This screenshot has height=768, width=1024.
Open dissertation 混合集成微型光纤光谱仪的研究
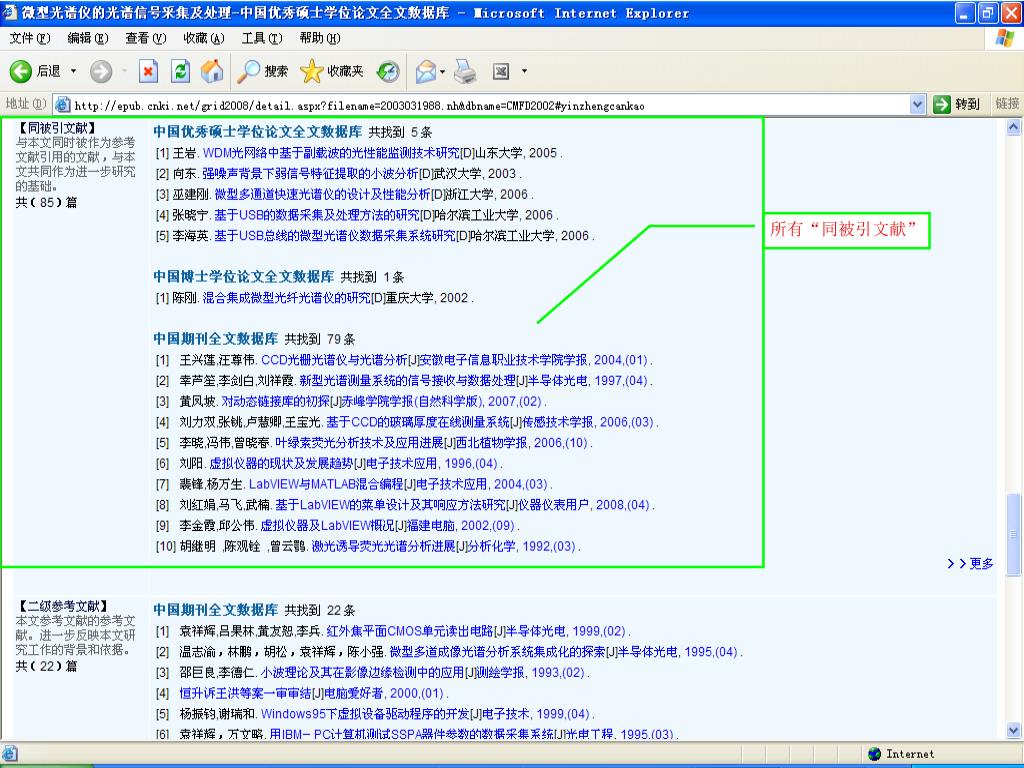[x=287, y=298]
